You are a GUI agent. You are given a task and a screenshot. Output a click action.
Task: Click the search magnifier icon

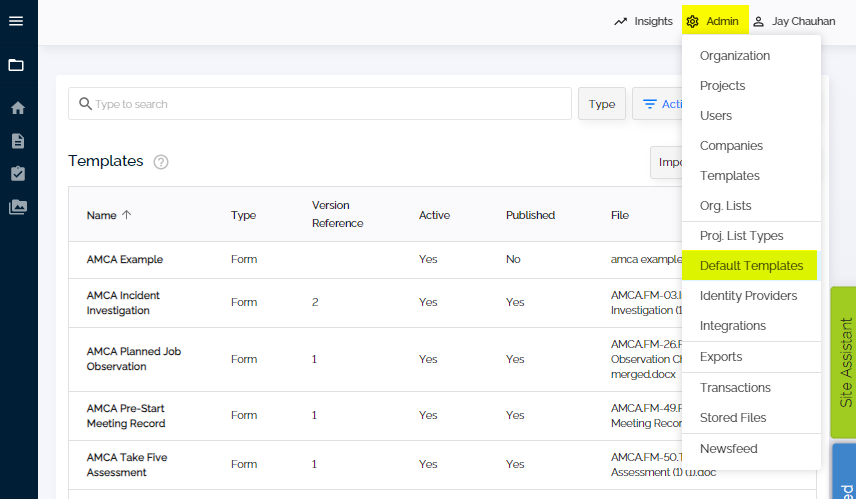click(85, 104)
